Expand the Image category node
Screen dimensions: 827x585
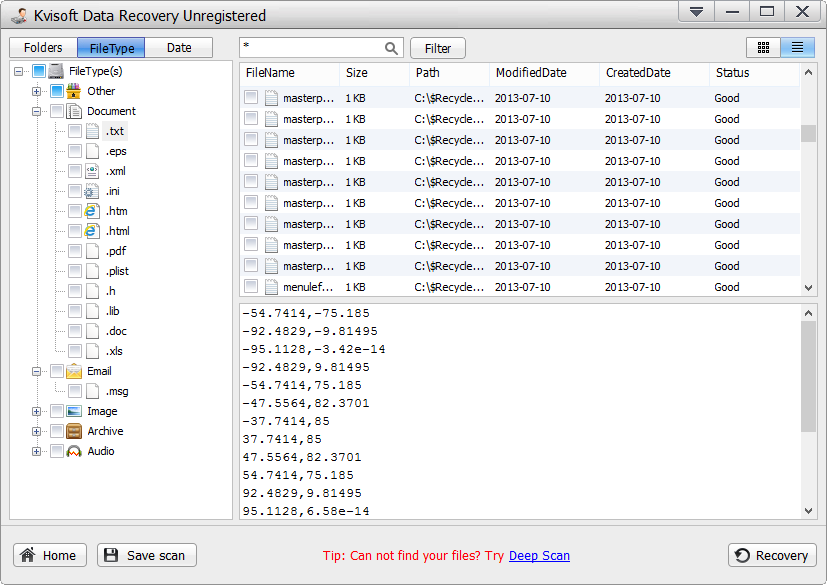(x=36, y=412)
